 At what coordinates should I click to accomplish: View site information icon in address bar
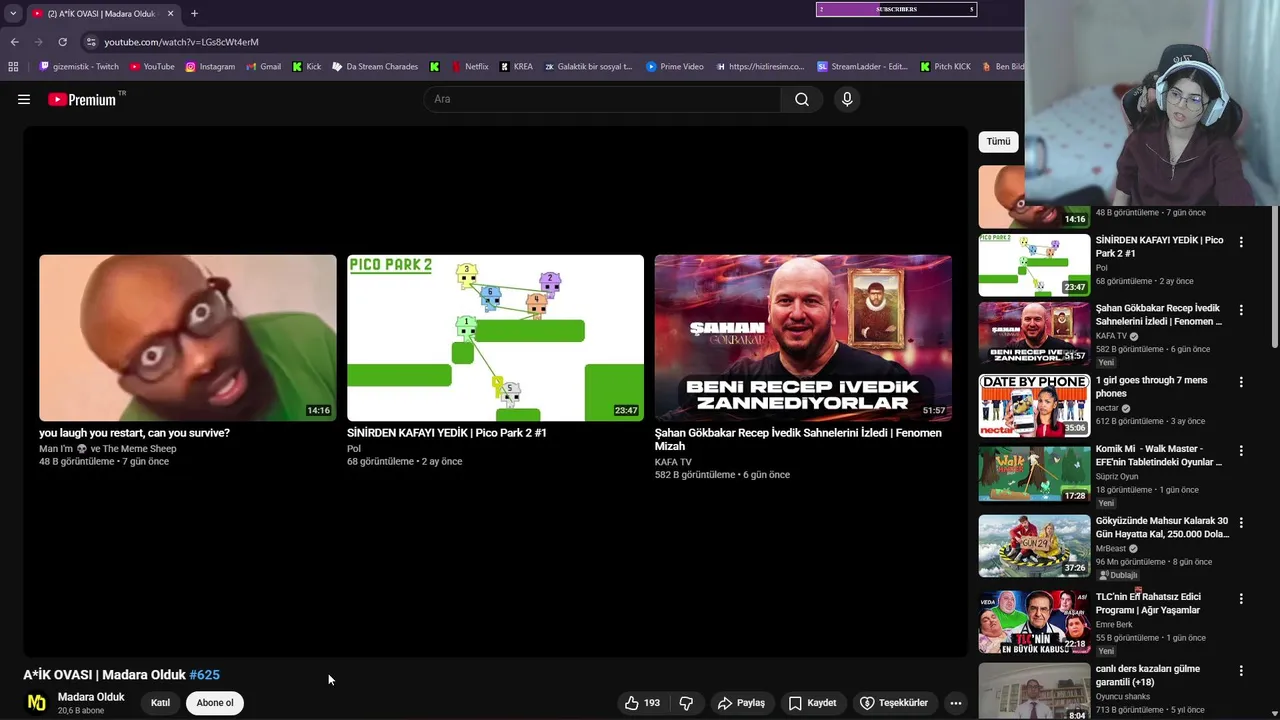[91, 42]
